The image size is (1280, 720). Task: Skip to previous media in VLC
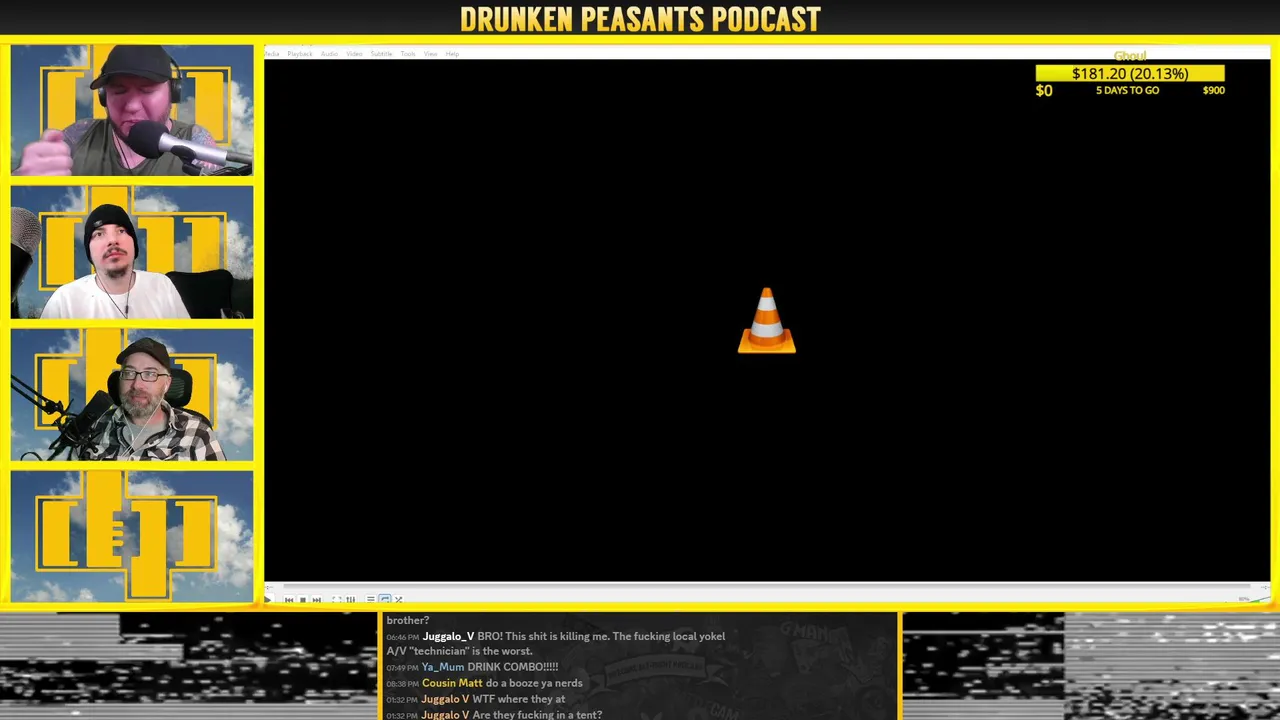point(289,600)
